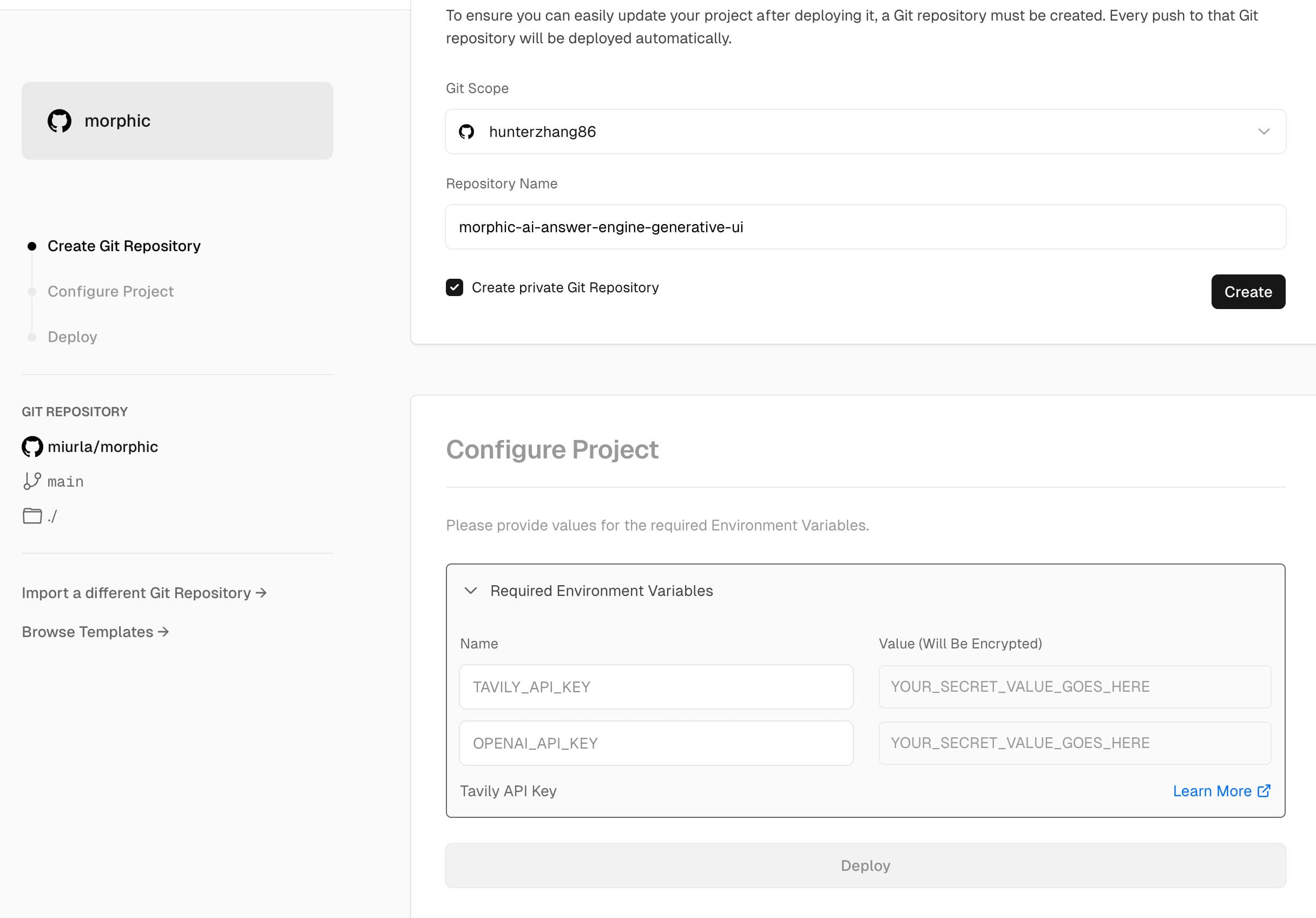Click the branch icon beside main

(x=32, y=481)
